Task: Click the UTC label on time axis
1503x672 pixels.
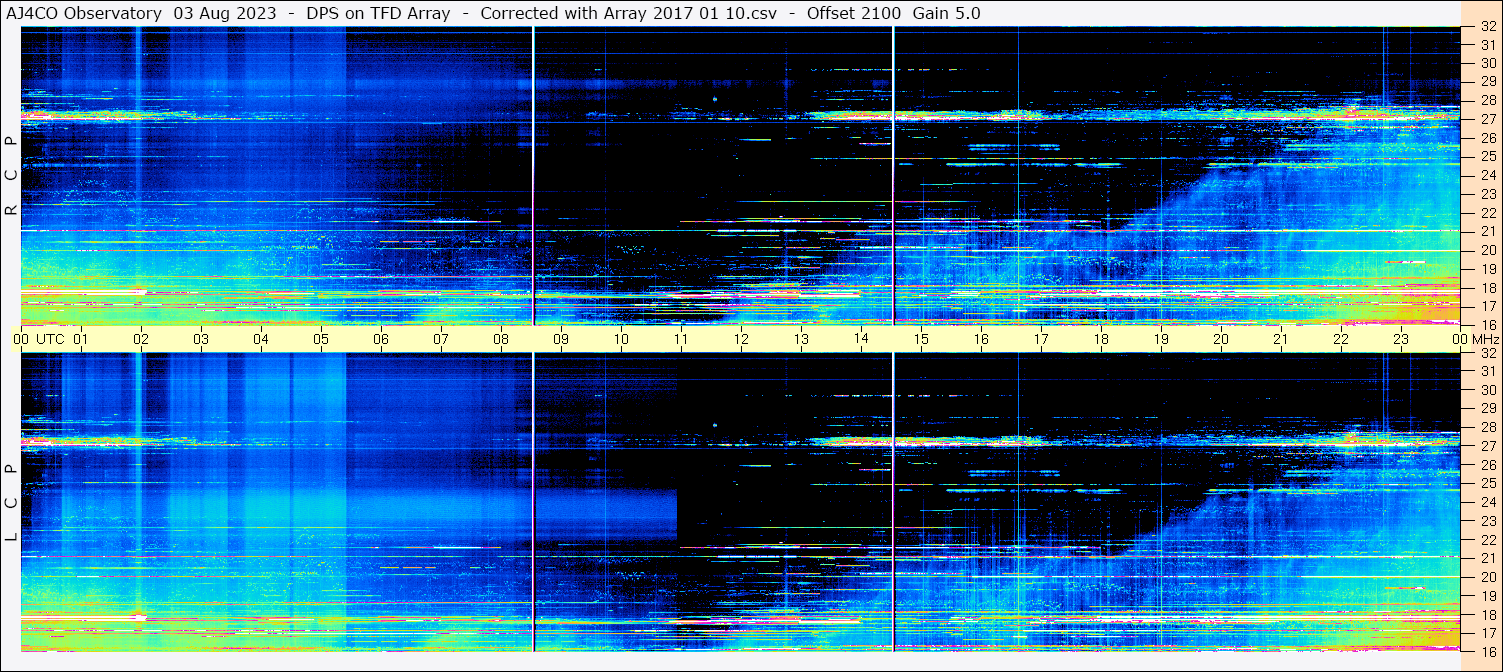Action: 50,339
